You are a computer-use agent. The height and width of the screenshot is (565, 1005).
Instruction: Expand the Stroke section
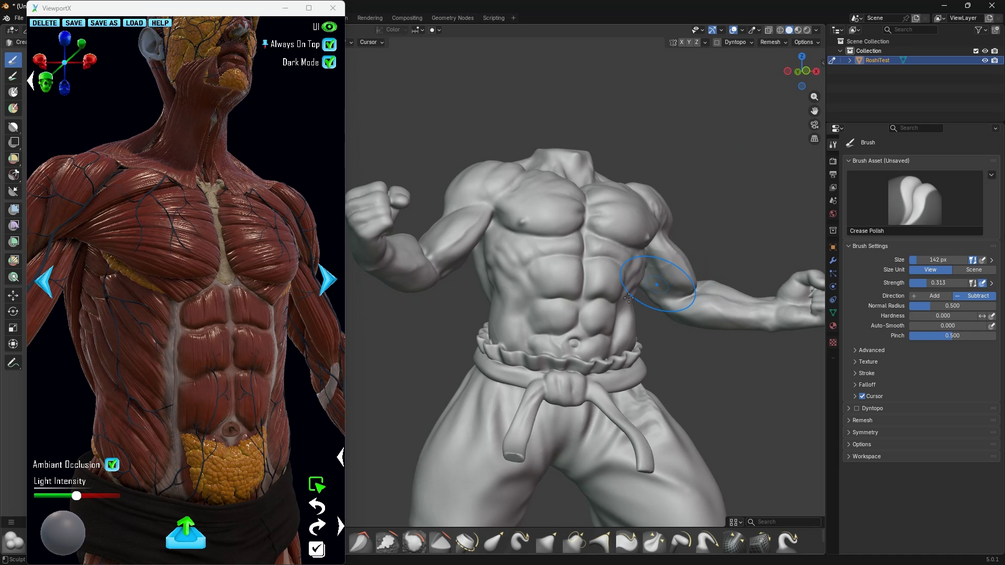(864, 373)
